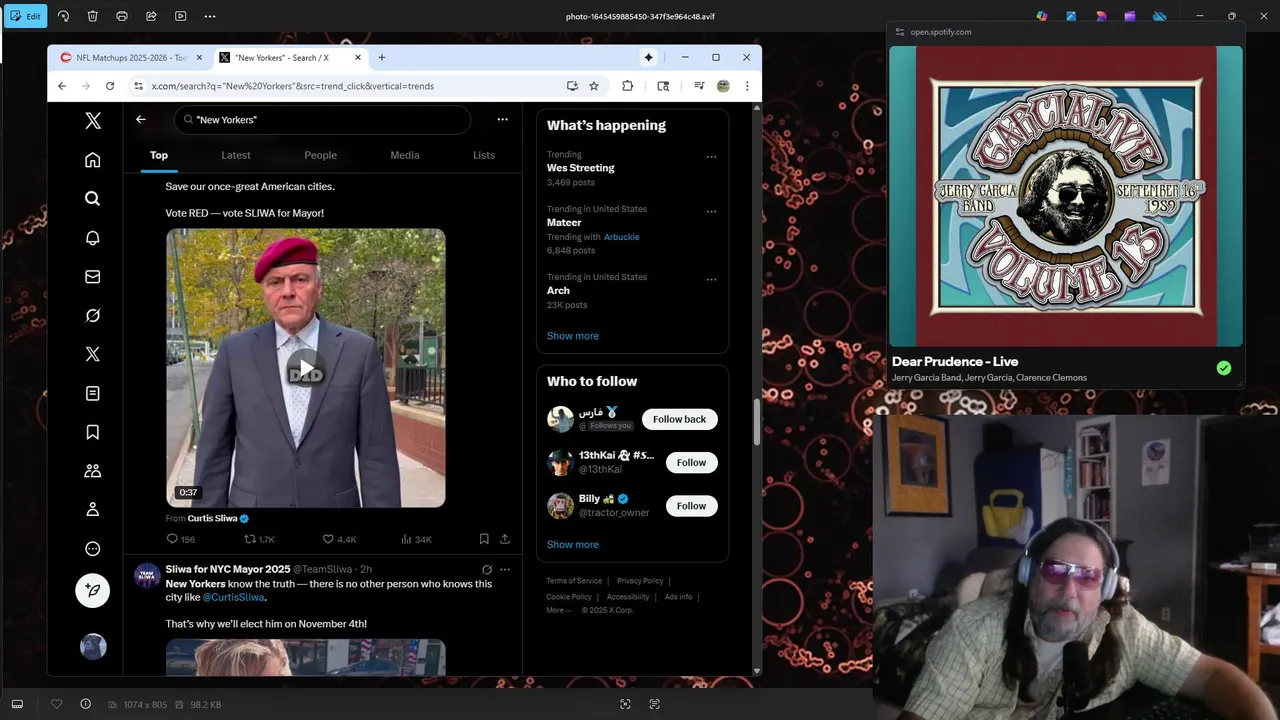The width and height of the screenshot is (1280, 720).
Task: Open Grok icon in X sidebar
Action: pyautogui.click(x=93, y=315)
